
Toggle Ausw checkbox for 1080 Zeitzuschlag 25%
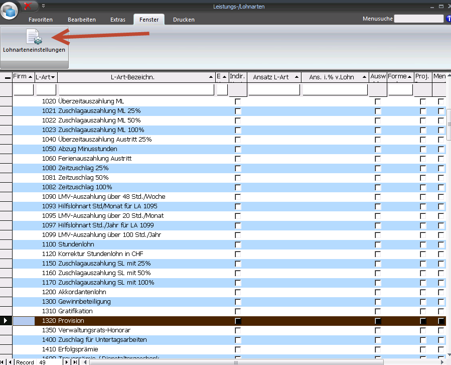pyautogui.click(x=378, y=168)
